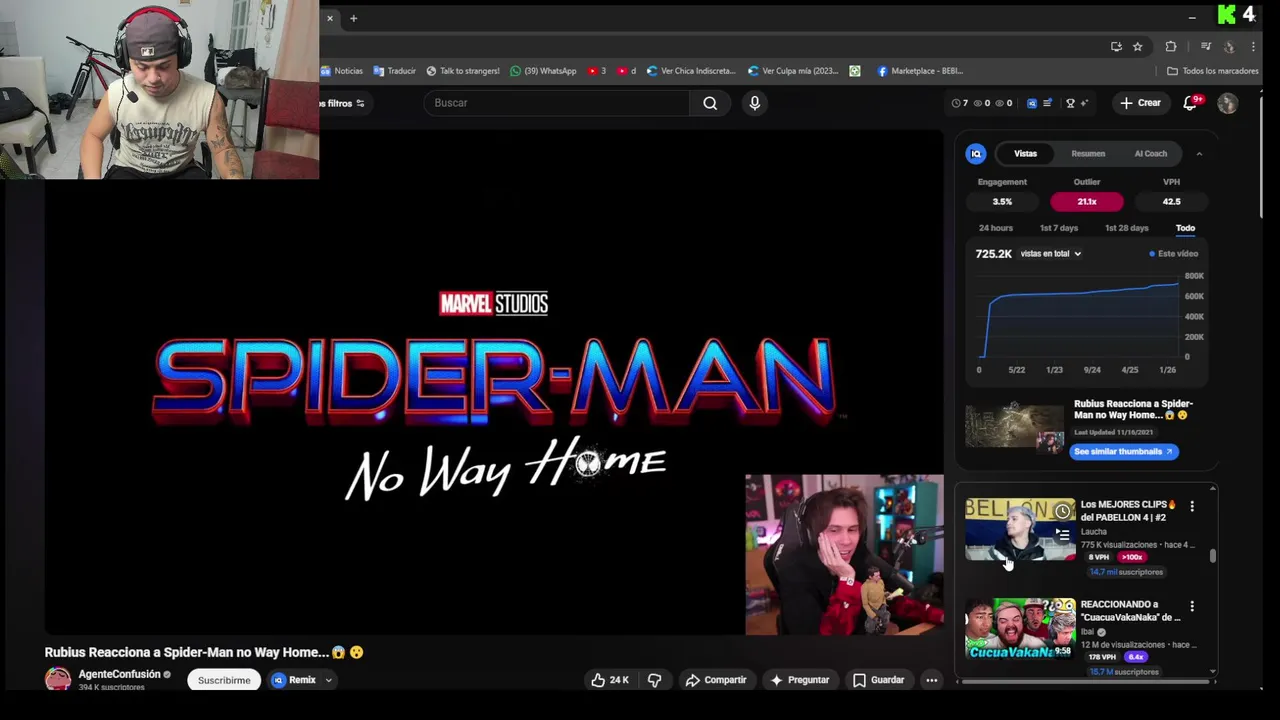Screen dimensions: 1280x720
Task: Click the Buscar search field
Action: coord(558,103)
